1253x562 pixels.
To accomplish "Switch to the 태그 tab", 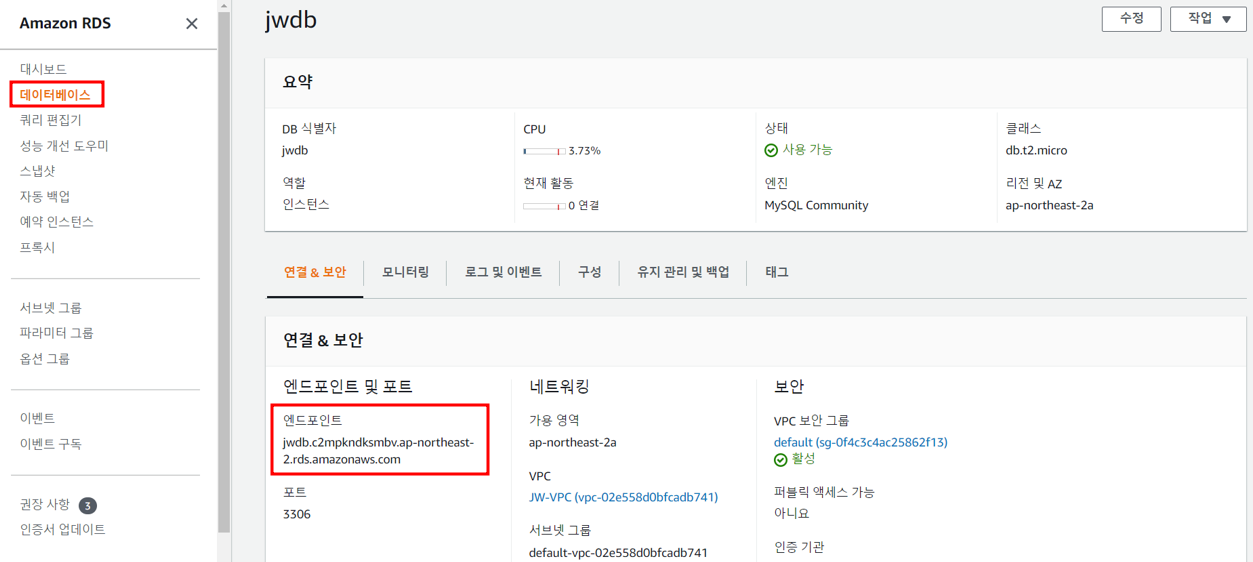I will pos(776,272).
